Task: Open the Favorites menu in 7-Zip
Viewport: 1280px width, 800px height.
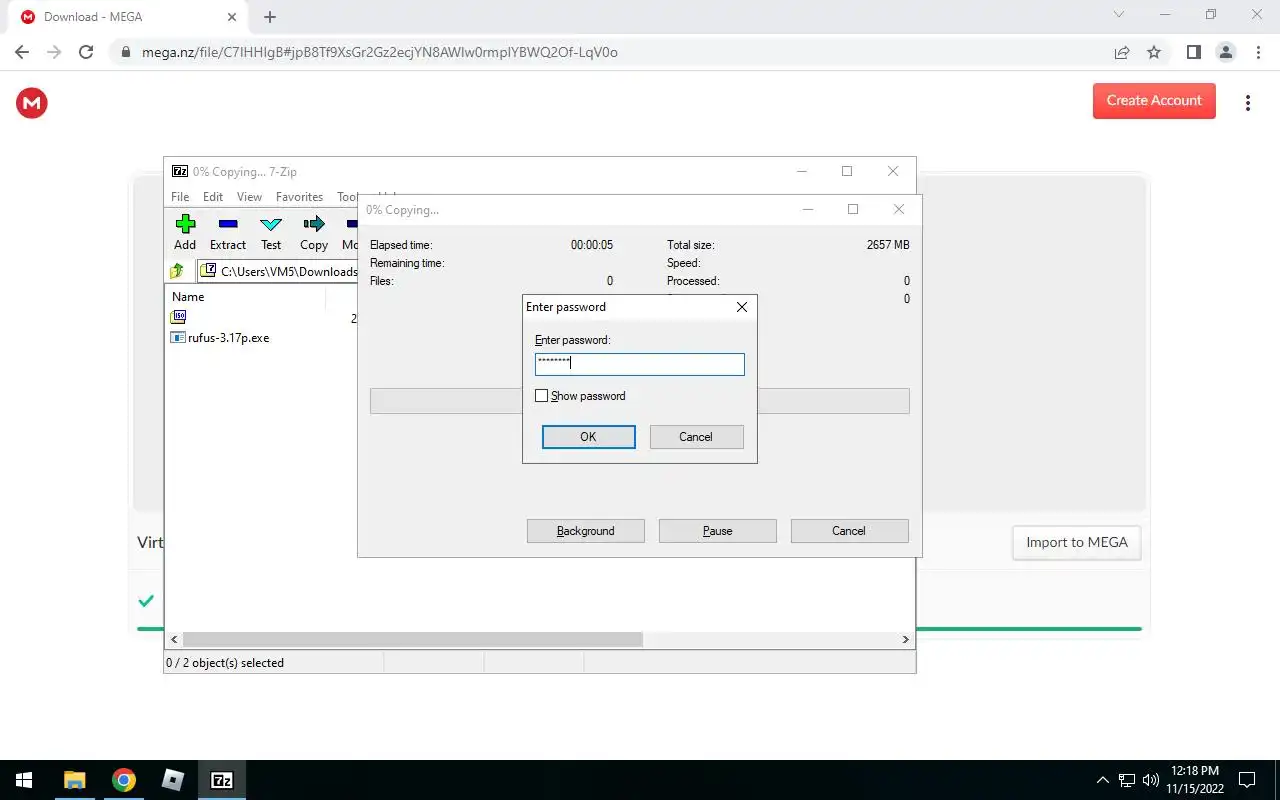Action: pos(299,197)
